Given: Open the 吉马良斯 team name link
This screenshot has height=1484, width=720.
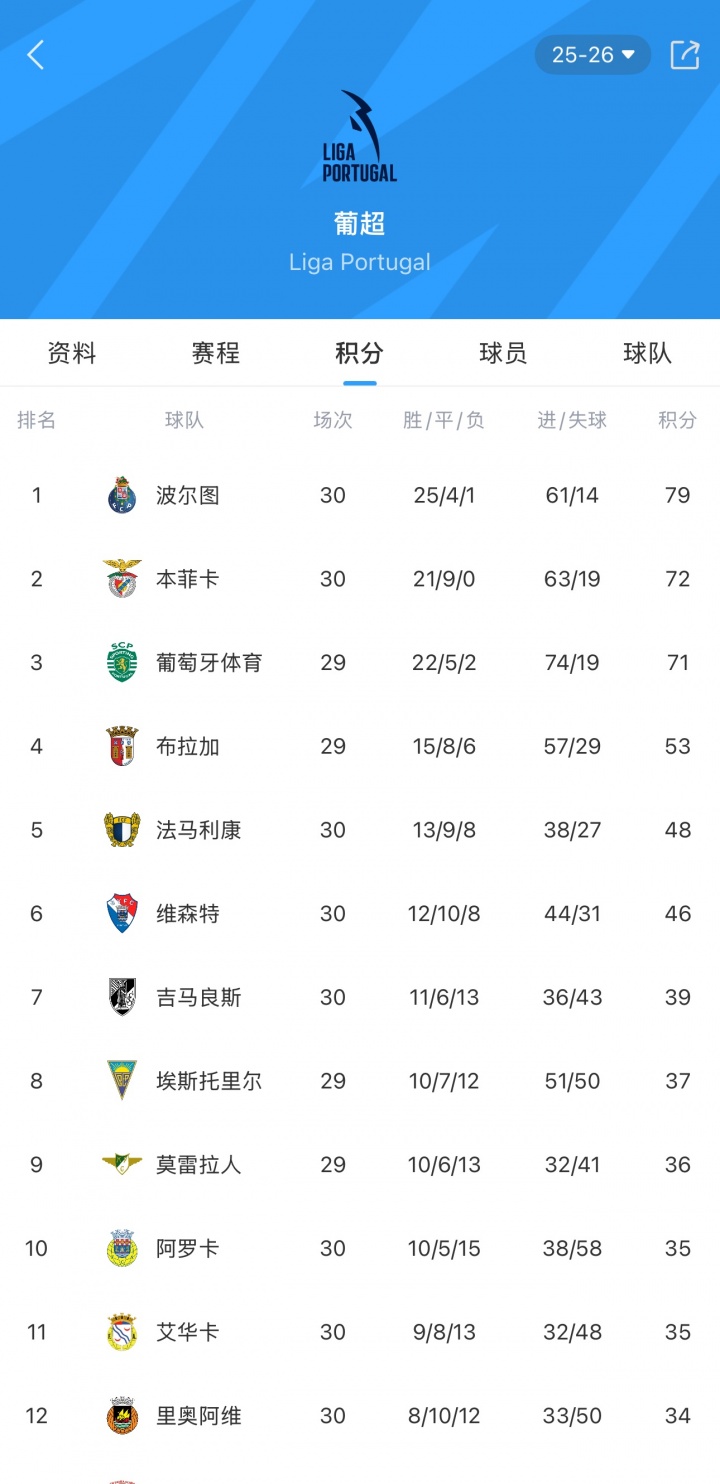Looking at the screenshot, I should tap(199, 997).
